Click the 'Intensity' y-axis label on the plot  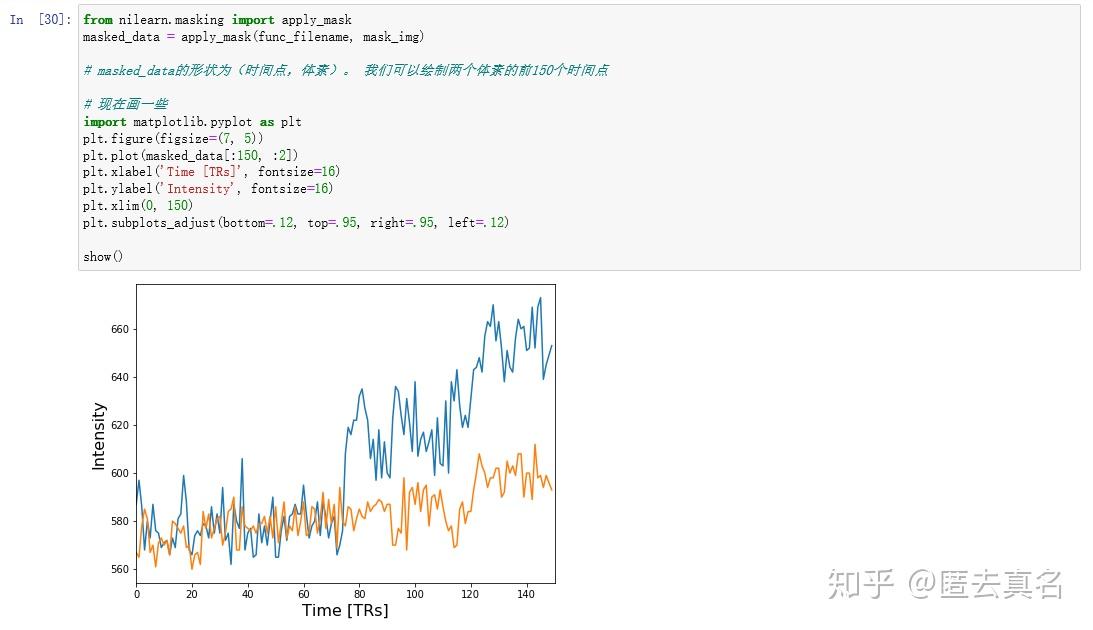point(98,436)
